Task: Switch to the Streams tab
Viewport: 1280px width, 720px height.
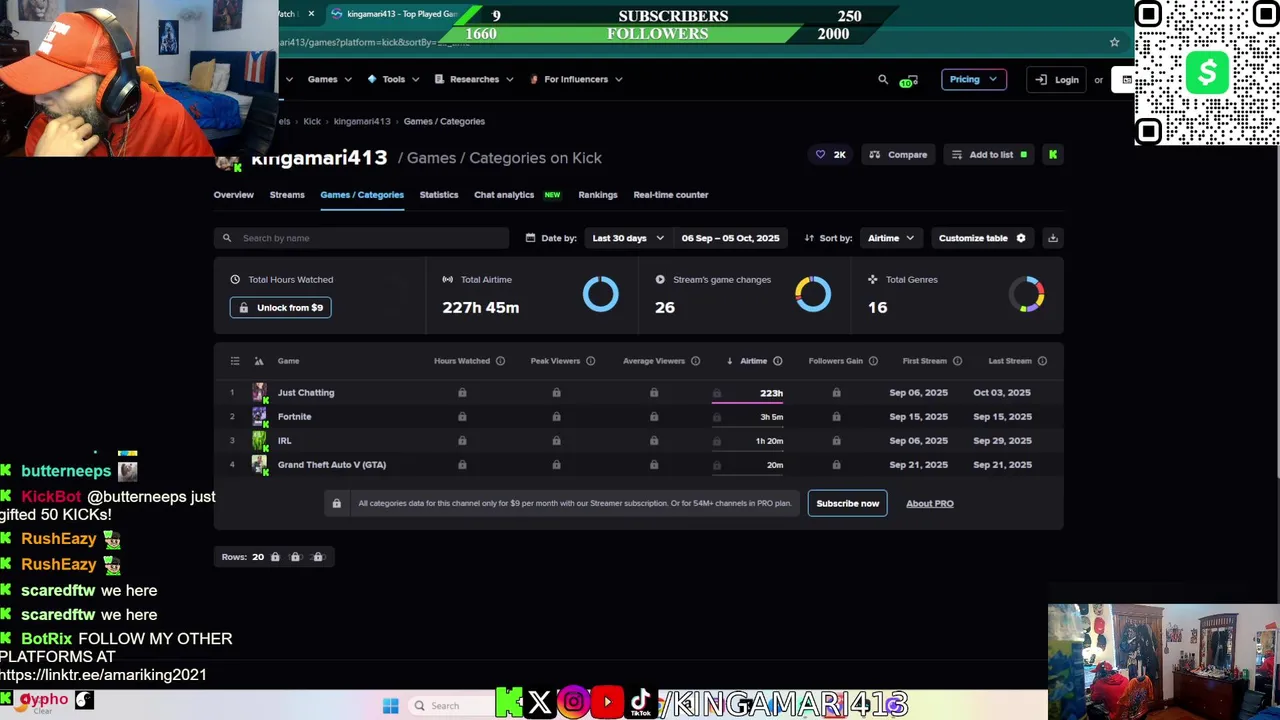Action: pos(287,195)
